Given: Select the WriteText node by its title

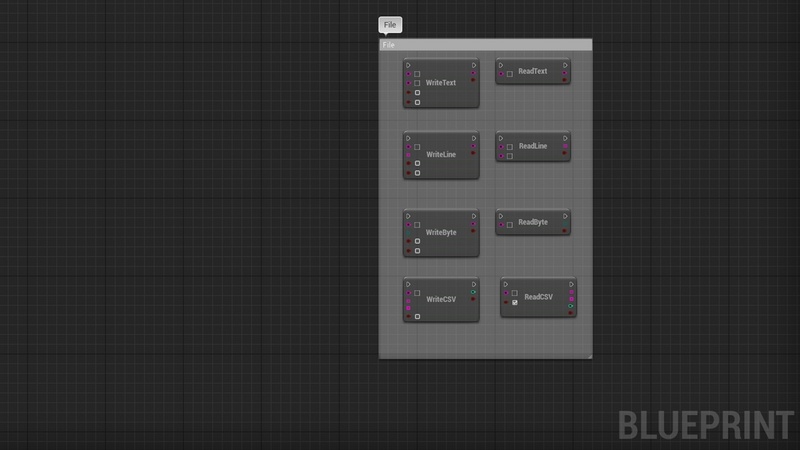Looking at the screenshot, I should tap(441, 83).
